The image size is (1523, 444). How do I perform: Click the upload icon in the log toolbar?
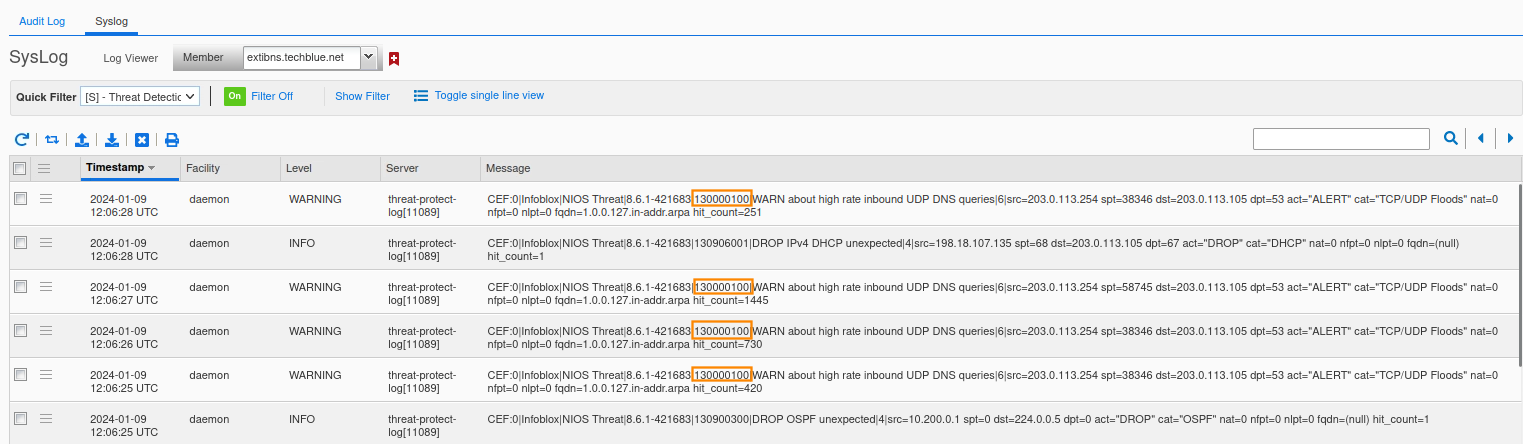(x=82, y=140)
